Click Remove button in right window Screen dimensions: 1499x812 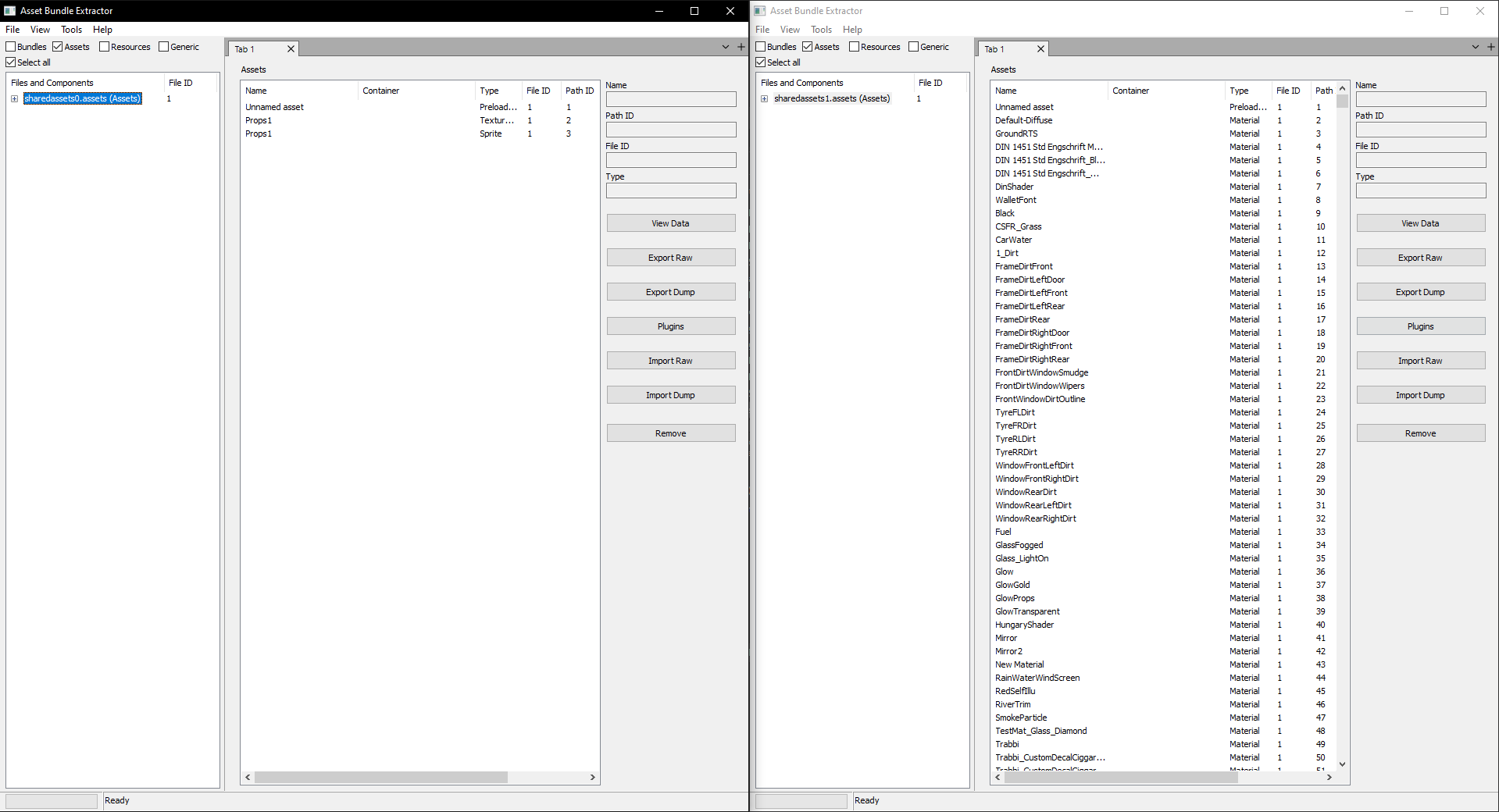(1421, 433)
